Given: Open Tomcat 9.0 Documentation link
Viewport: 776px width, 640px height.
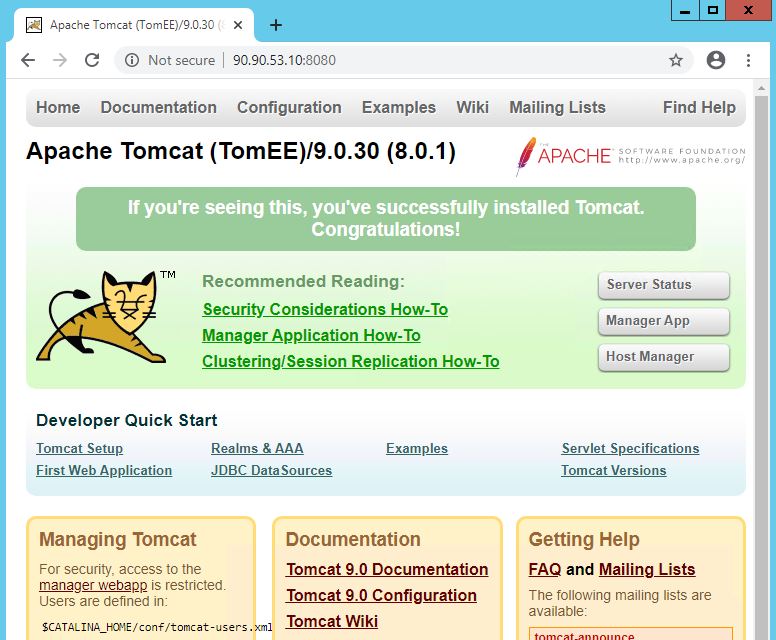Looking at the screenshot, I should [x=387, y=569].
